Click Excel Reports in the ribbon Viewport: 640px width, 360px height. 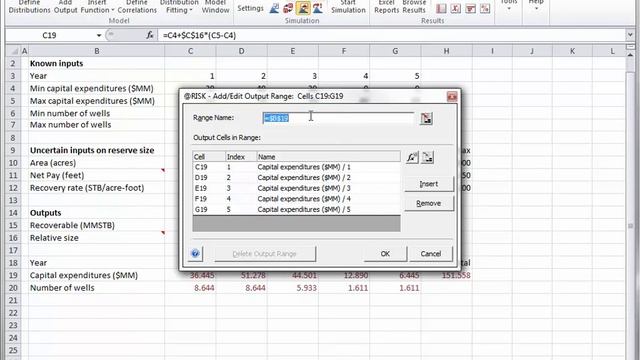[387, 7]
